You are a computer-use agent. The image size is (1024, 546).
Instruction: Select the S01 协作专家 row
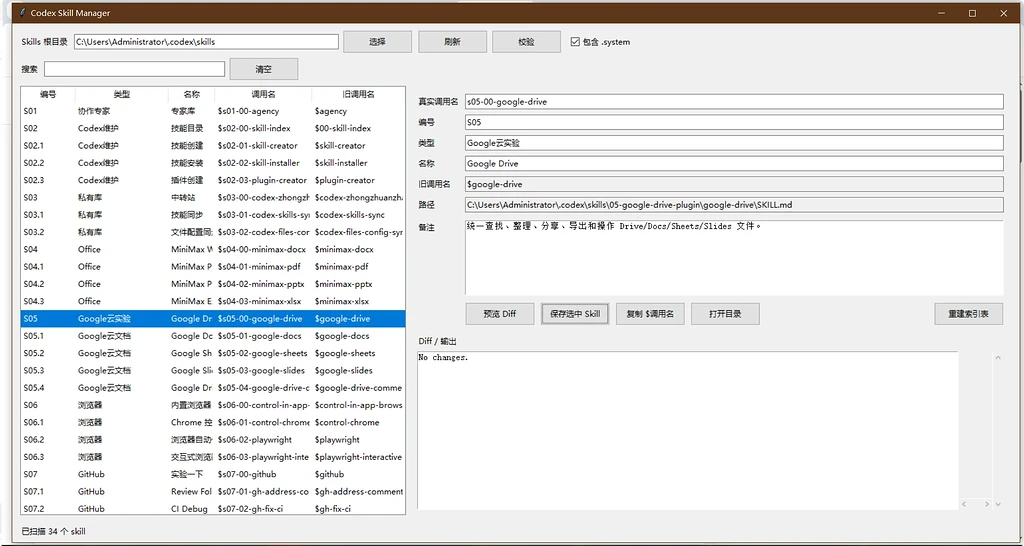pos(213,111)
